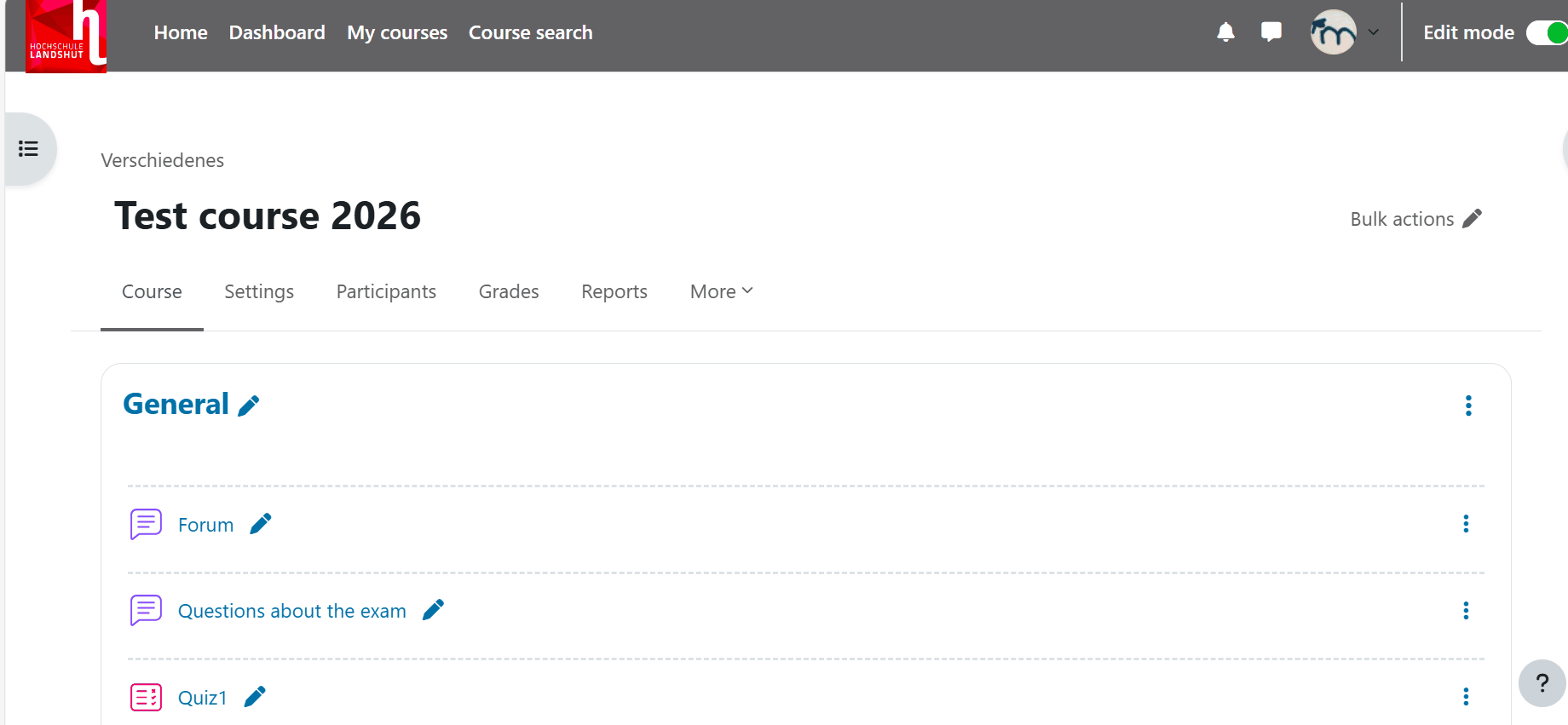This screenshot has width=1568, height=725.
Task: Rename Questions about the exam via pencil
Action: [x=433, y=610]
